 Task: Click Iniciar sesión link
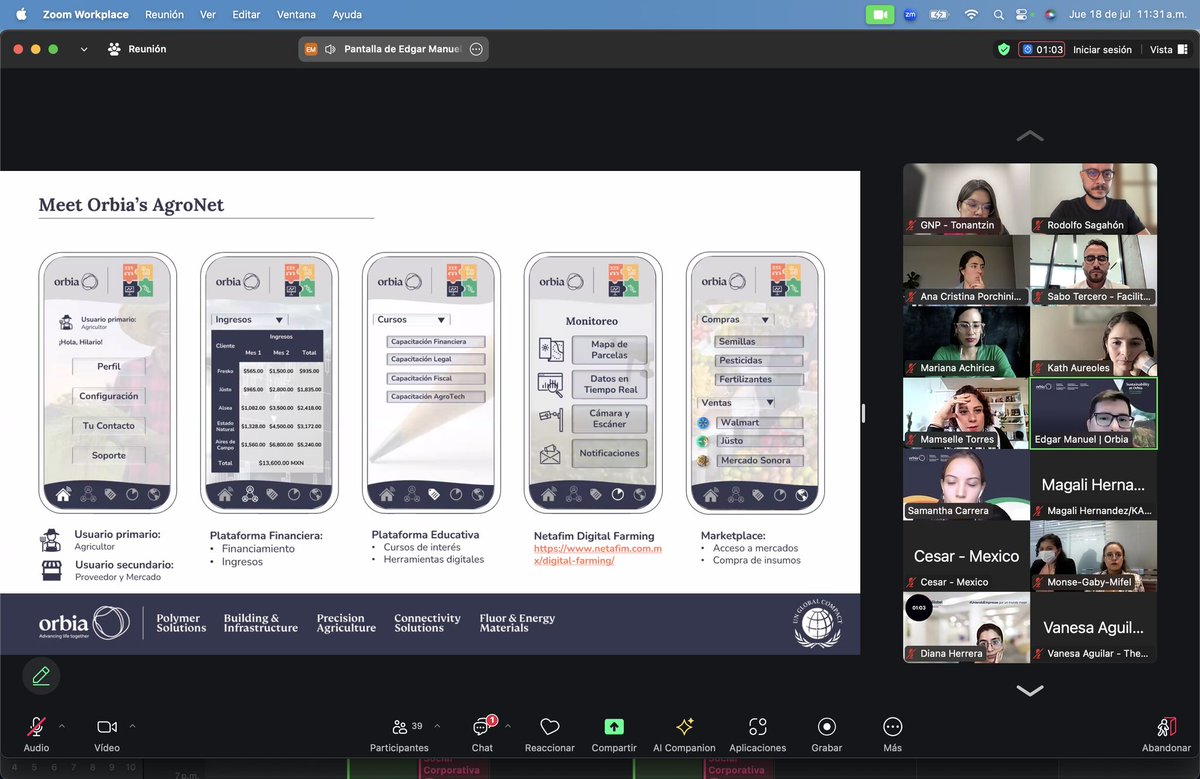point(1102,49)
